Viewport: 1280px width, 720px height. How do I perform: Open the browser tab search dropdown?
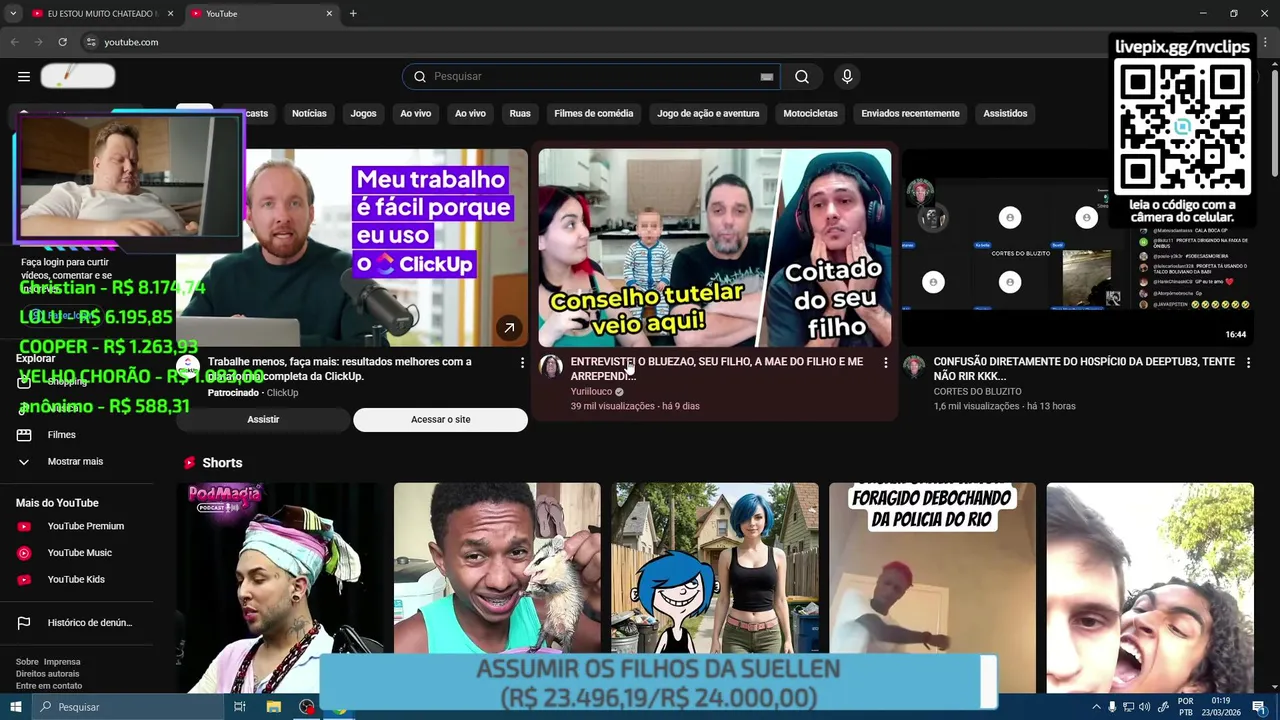click(13, 14)
